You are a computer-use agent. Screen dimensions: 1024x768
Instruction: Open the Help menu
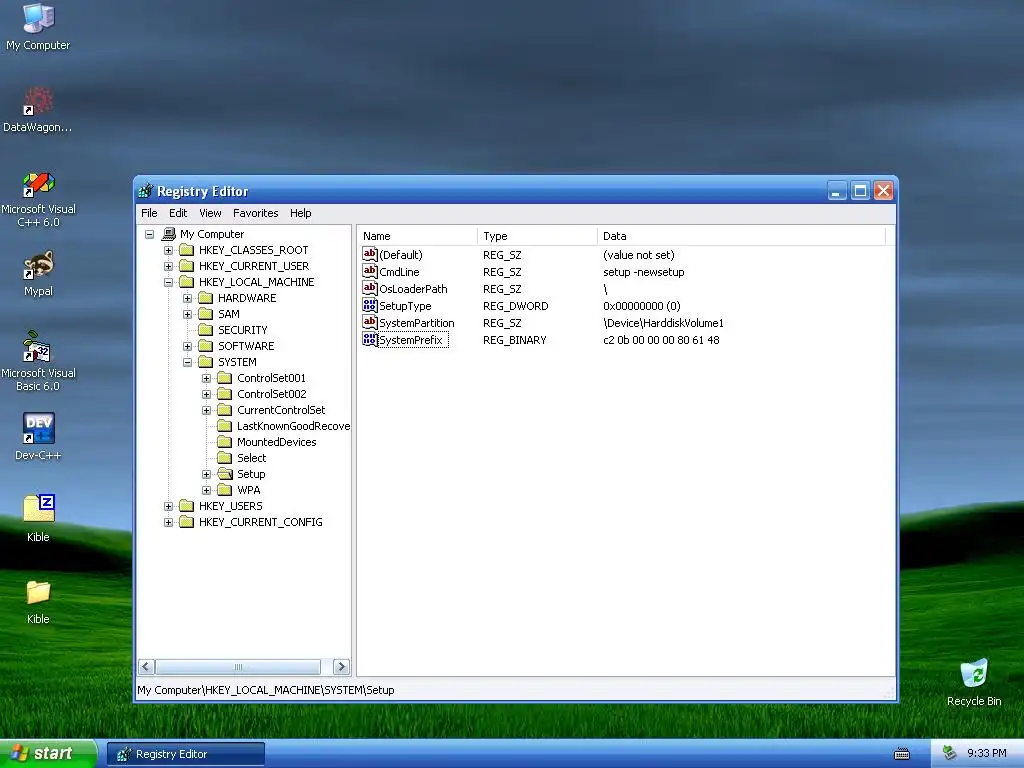(x=300, y=213)
